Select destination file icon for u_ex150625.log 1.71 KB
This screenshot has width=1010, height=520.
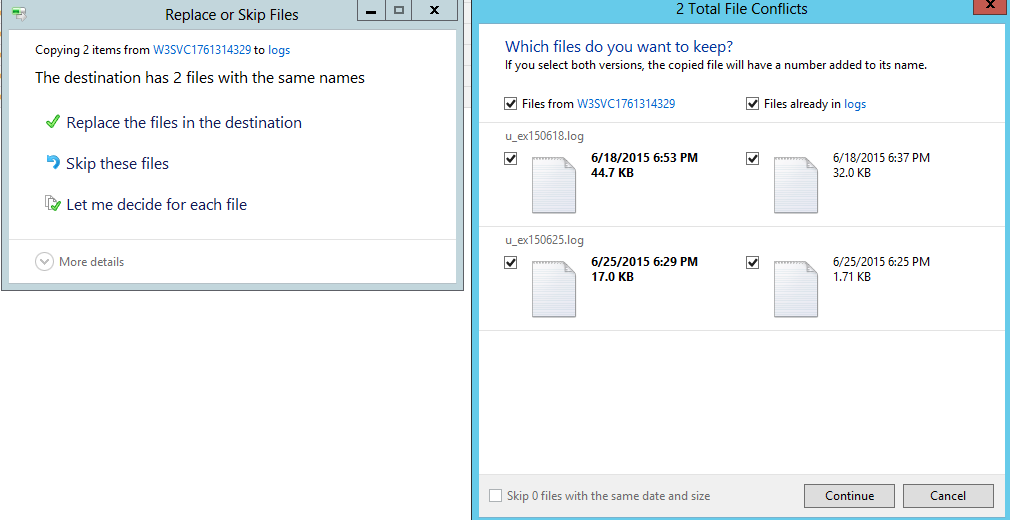(796, 289)
